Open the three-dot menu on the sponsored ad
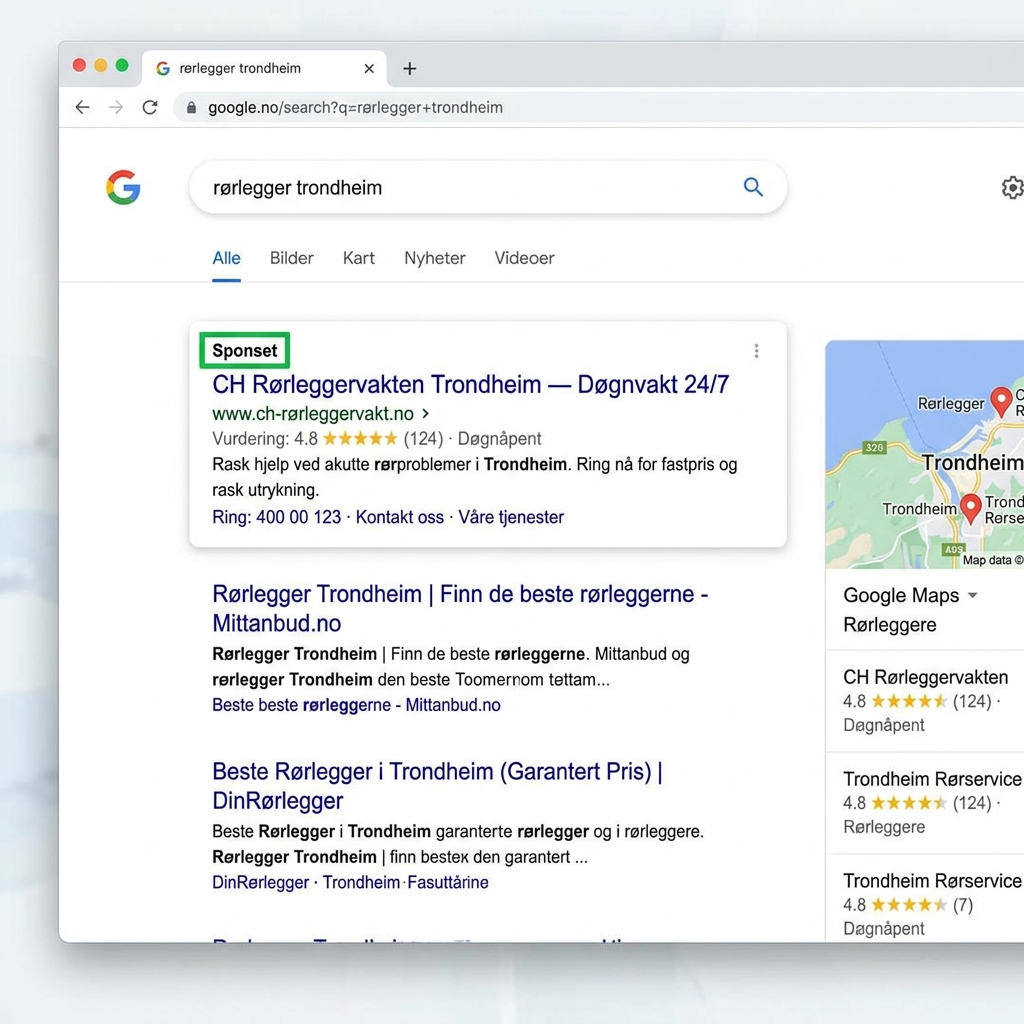This screenshot has width=1024, height=1024. pyautogui.click(x=756, y=351)
